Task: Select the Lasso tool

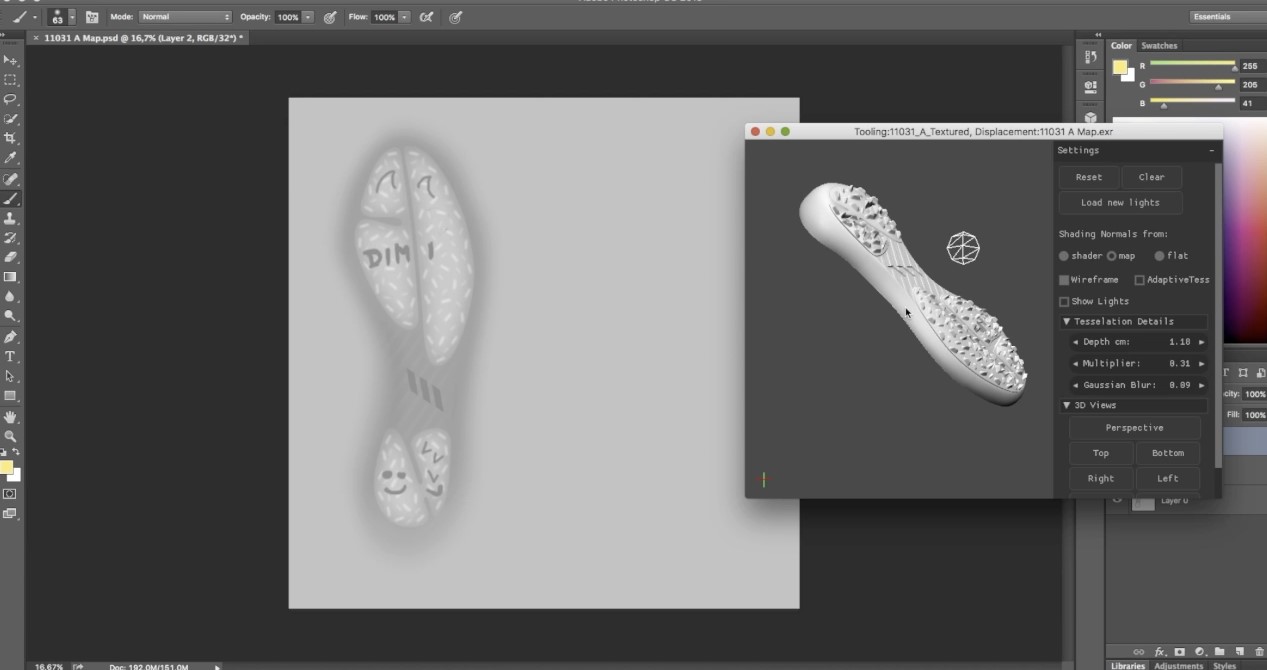Action: 10,99
